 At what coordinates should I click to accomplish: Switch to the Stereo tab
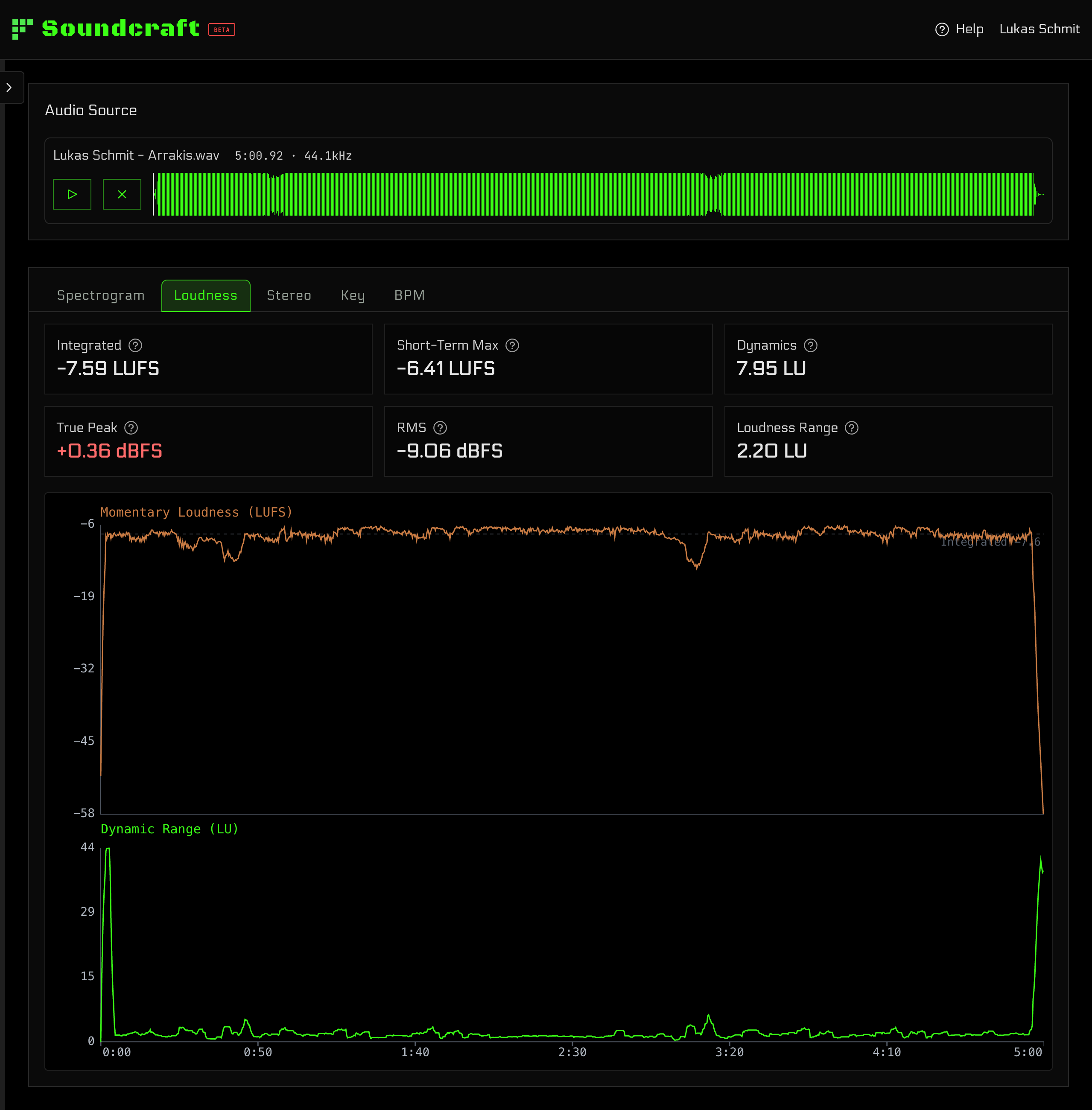tap(289, 295)
